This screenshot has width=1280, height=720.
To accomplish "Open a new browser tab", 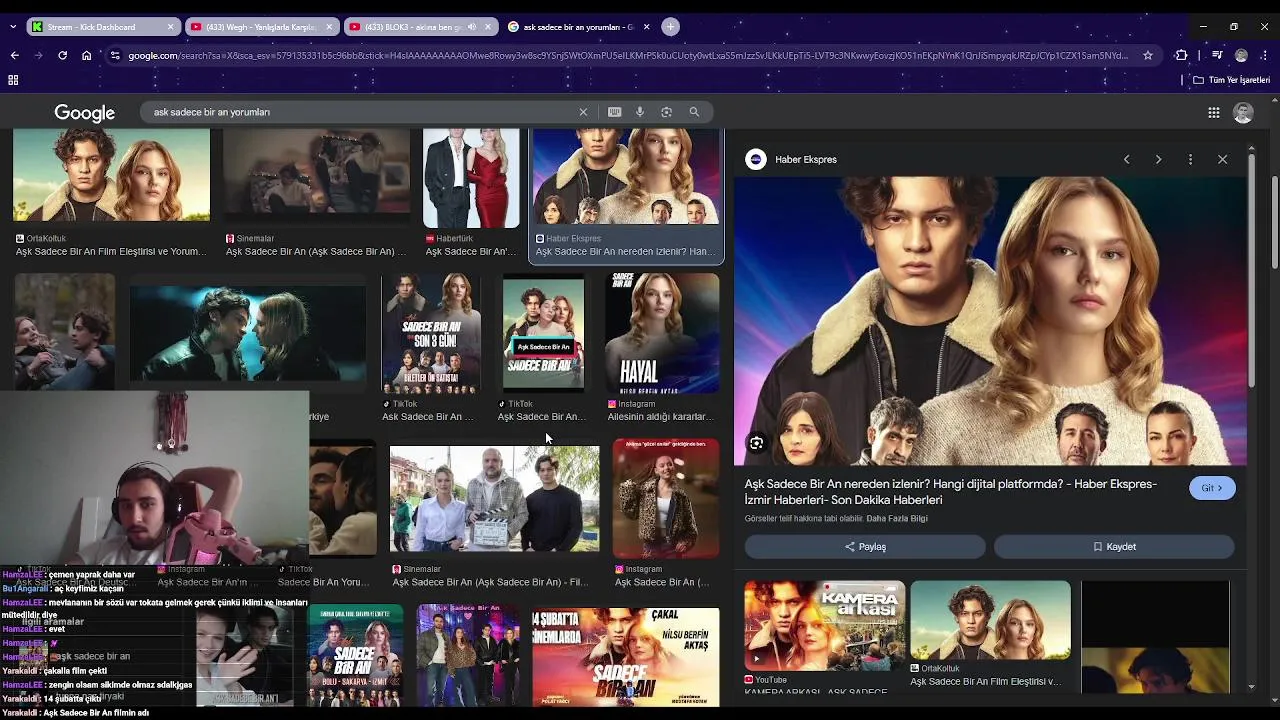I will click(x=671, y=27).
